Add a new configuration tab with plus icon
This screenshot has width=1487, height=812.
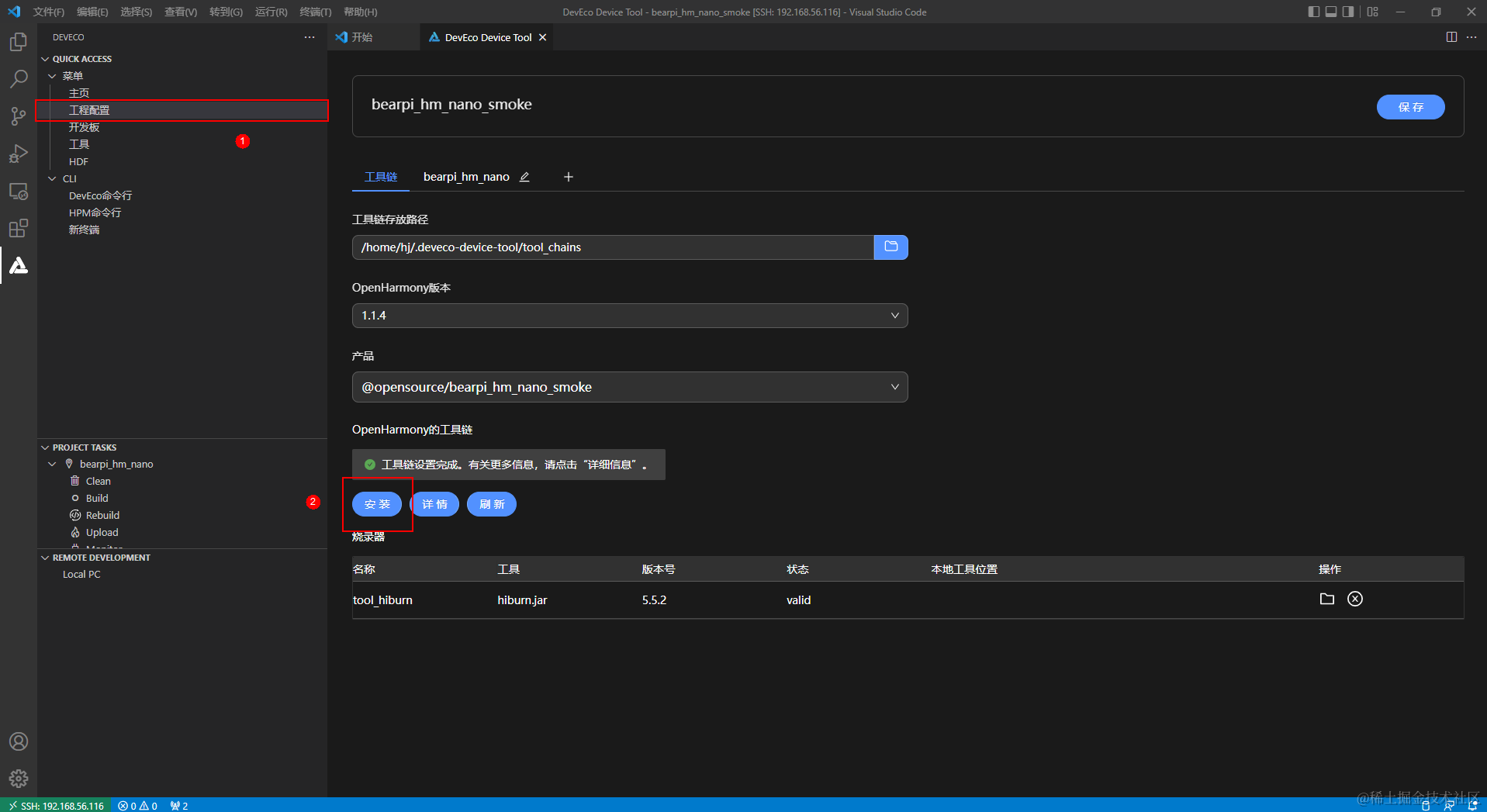[569, 177]
